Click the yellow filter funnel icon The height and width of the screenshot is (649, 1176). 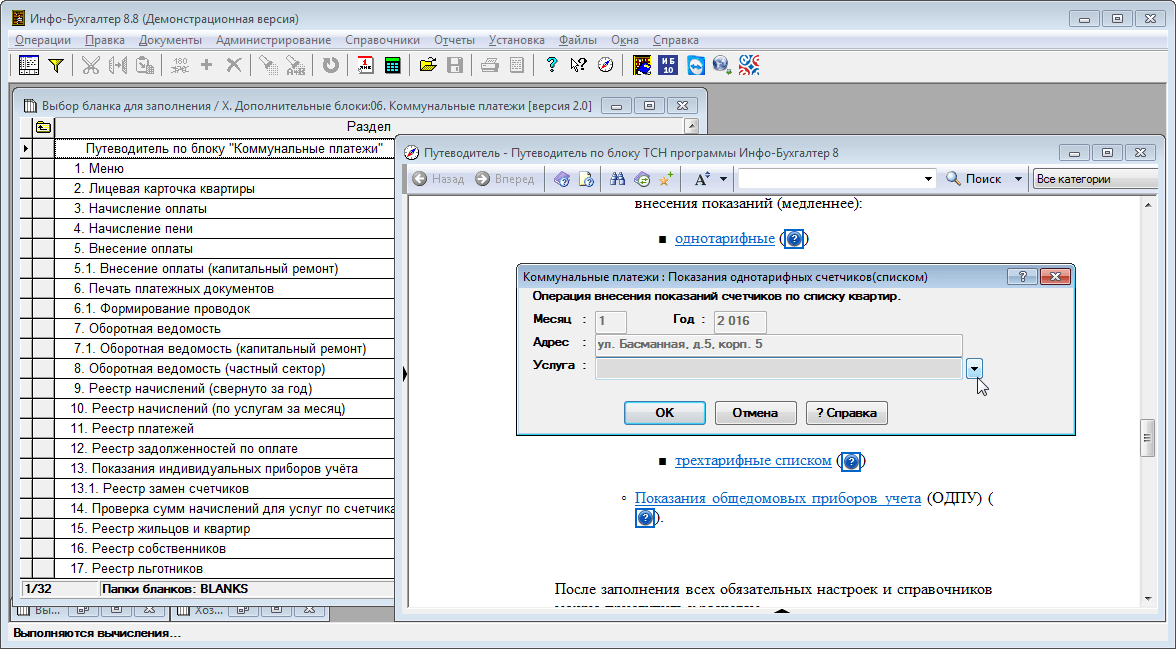click(56, 65)
